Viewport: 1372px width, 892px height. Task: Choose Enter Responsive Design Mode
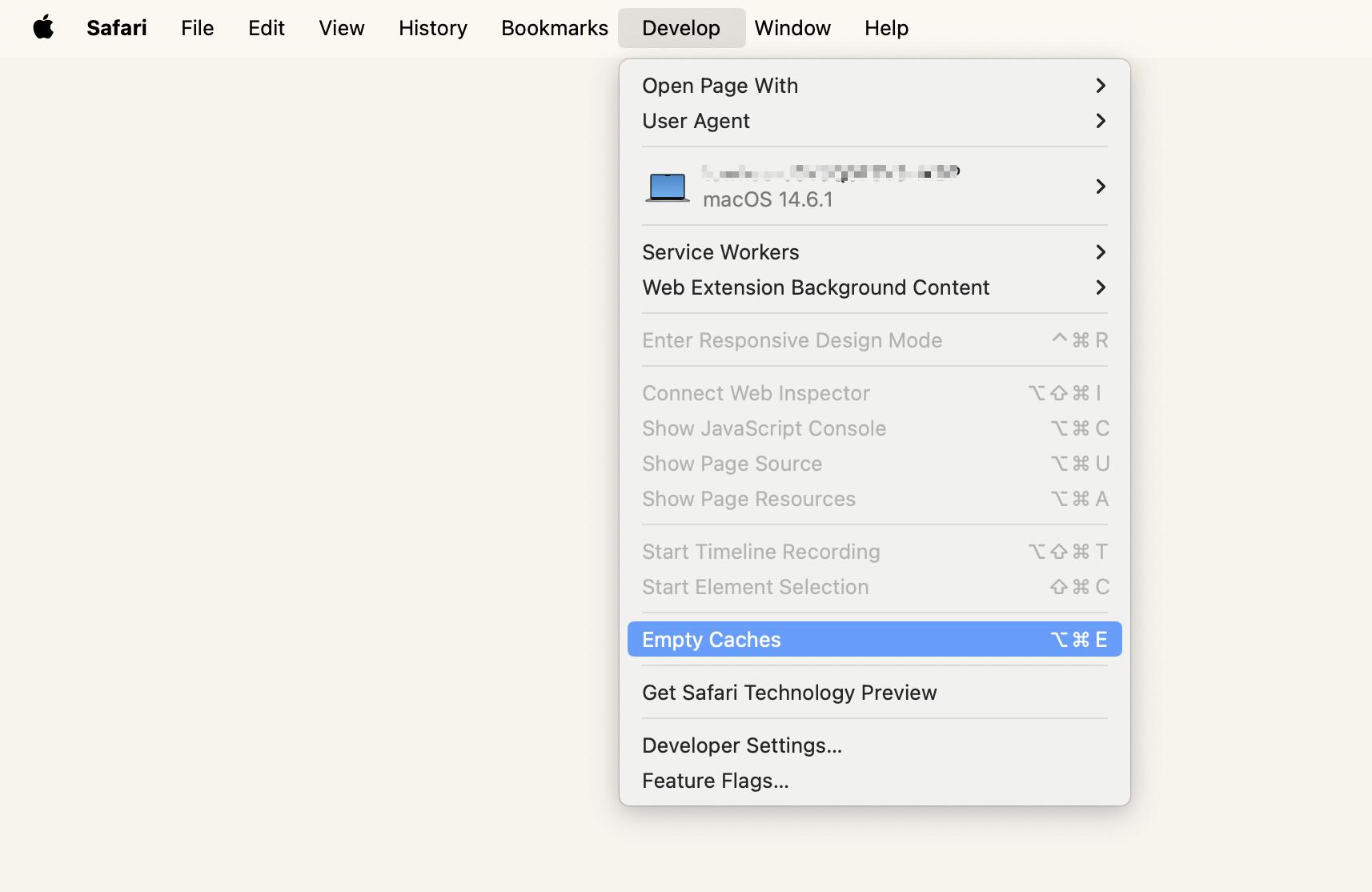[x=875, y=340]
